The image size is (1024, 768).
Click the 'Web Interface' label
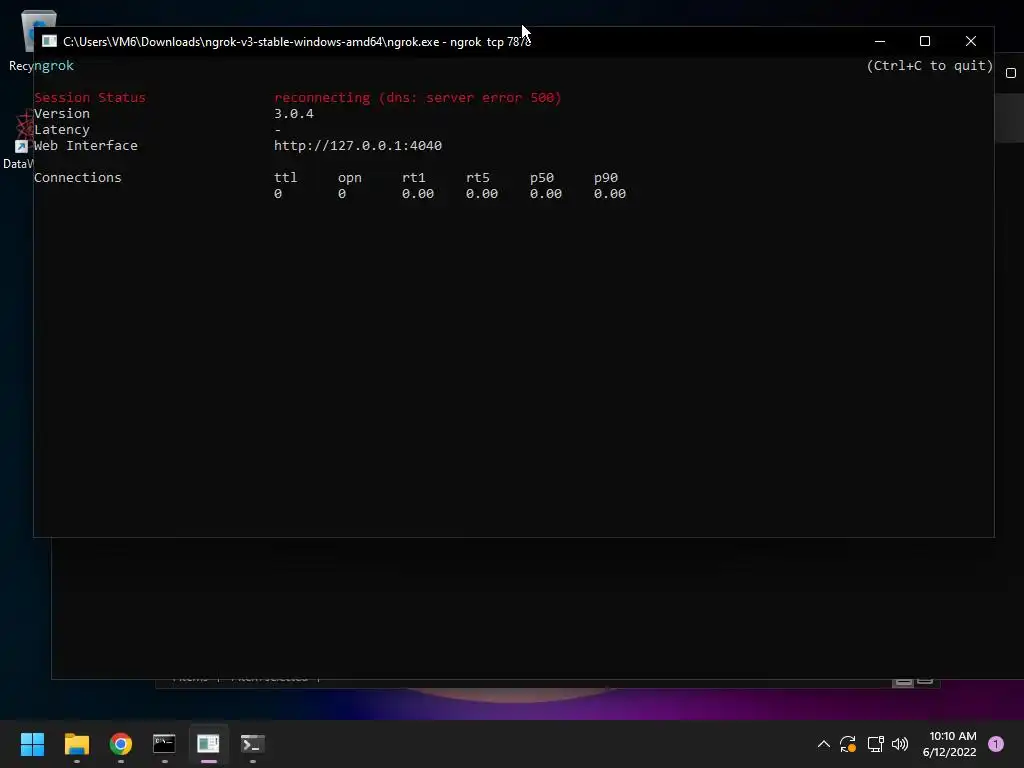point(86,146)
